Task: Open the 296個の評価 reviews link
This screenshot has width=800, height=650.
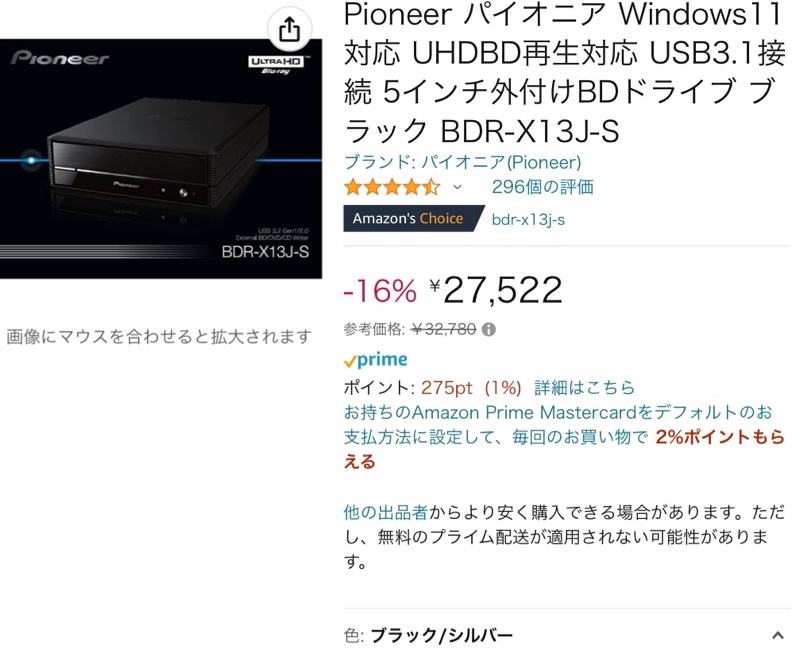Action: coord(542,187)
